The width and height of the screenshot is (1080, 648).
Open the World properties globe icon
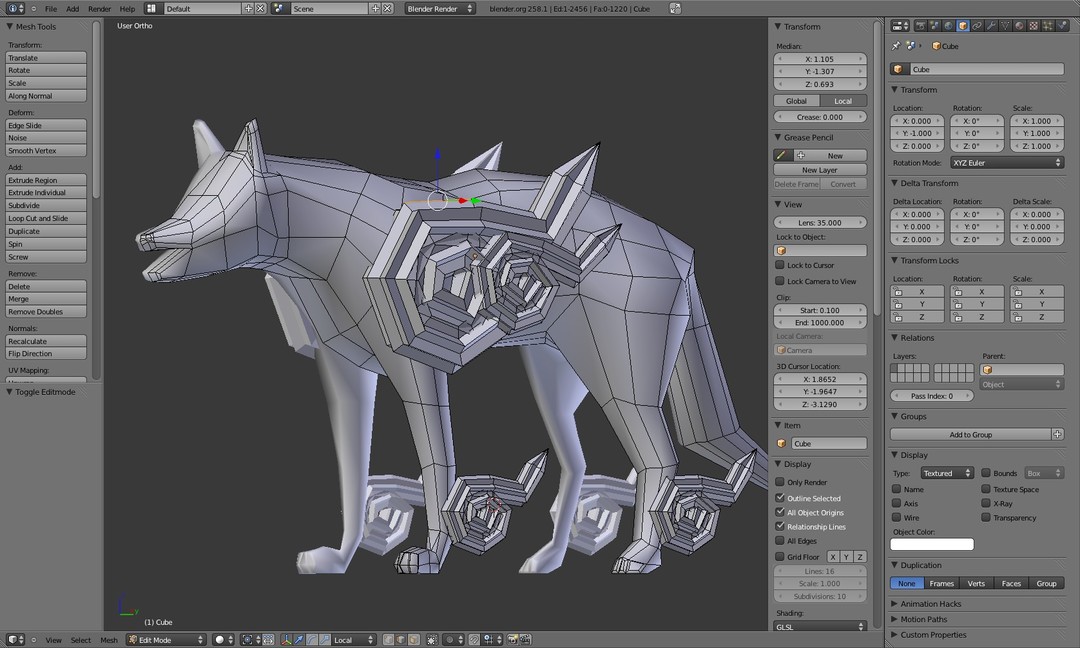[x=948, y=25]
